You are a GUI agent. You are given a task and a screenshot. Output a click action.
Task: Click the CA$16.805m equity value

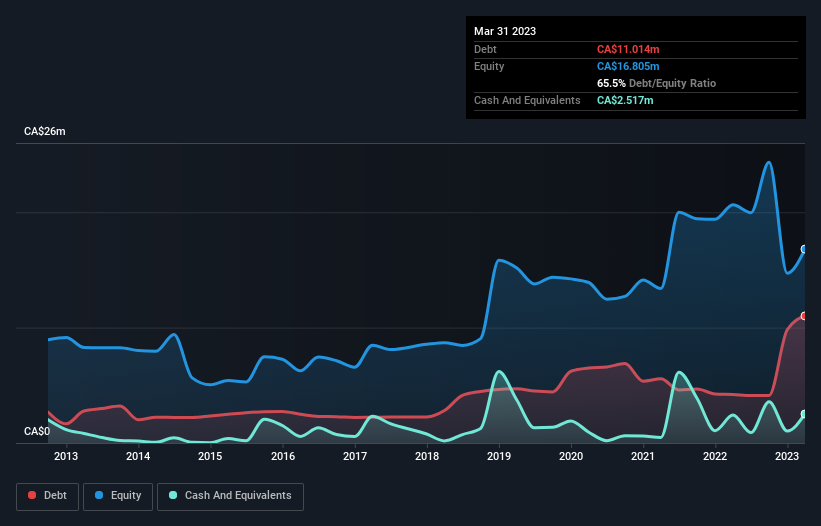click(628, 66)
